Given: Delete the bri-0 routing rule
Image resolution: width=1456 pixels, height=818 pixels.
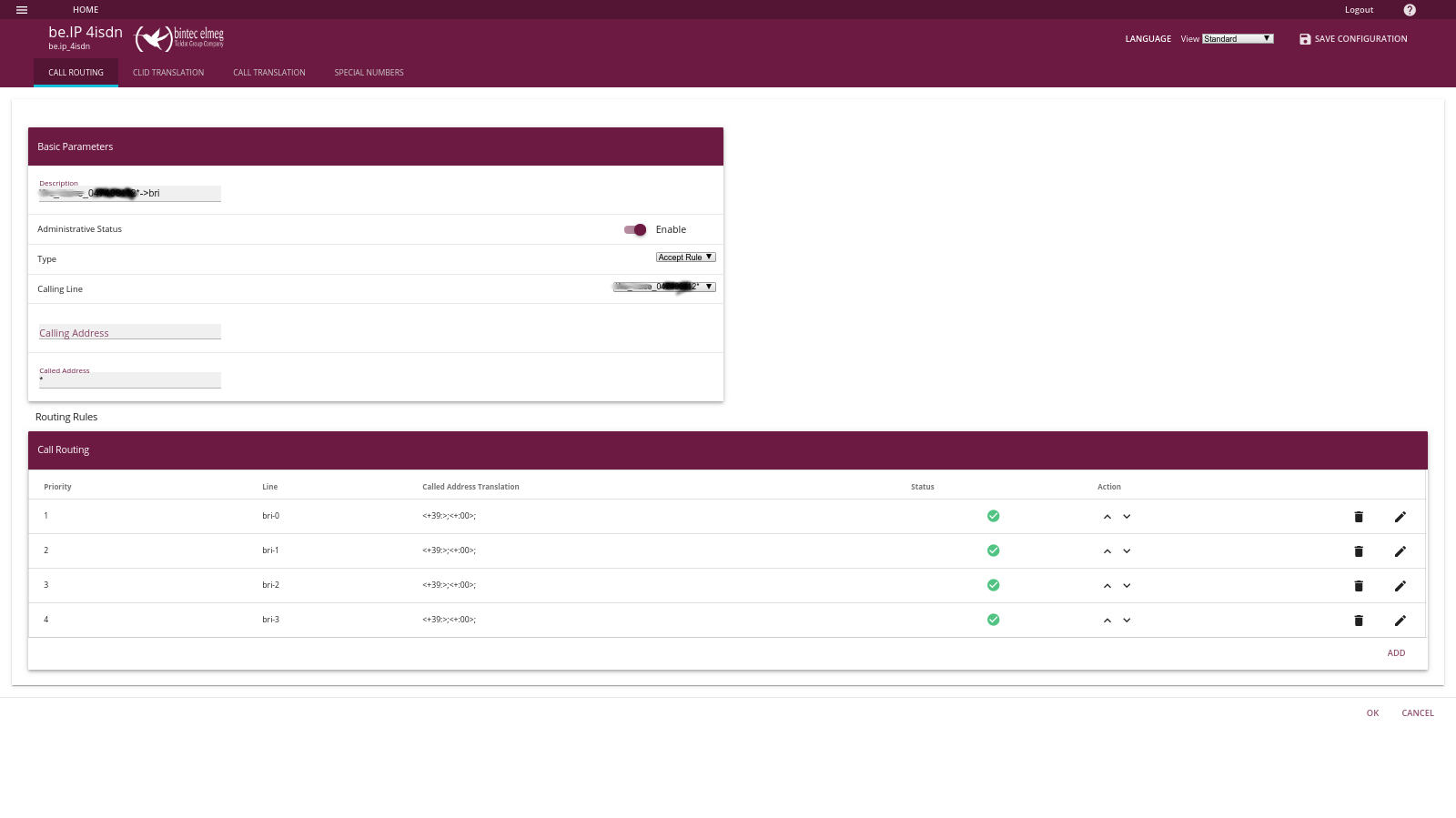Looking at the screenshot, I should tap(1359, 517).
